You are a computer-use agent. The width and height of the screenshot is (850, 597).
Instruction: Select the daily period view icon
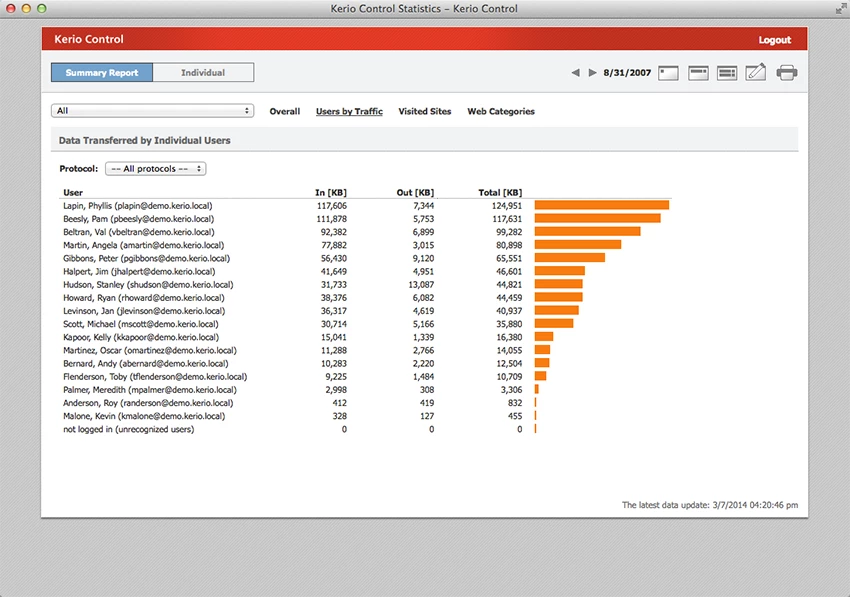pyautogui.click(x=669, y=73)
